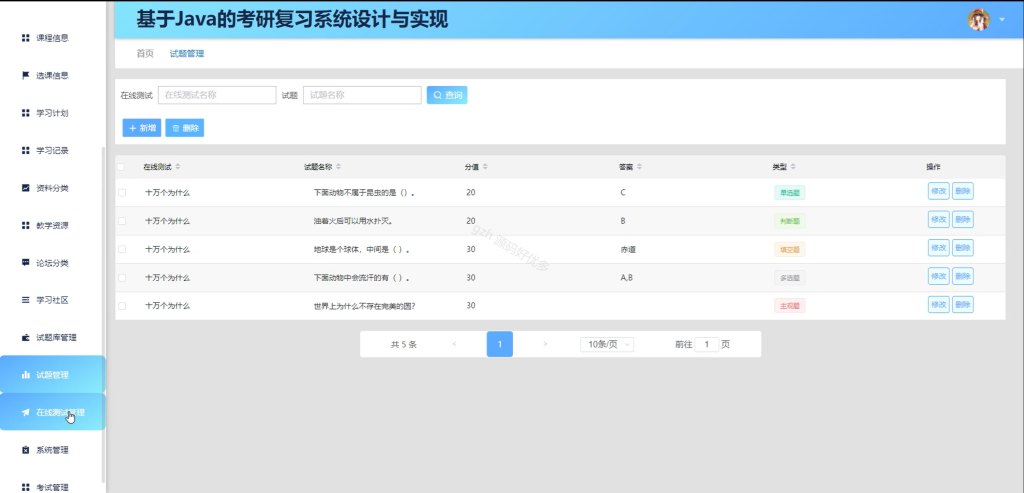Open 学习记录 in the sidebar

coord(52,150)
